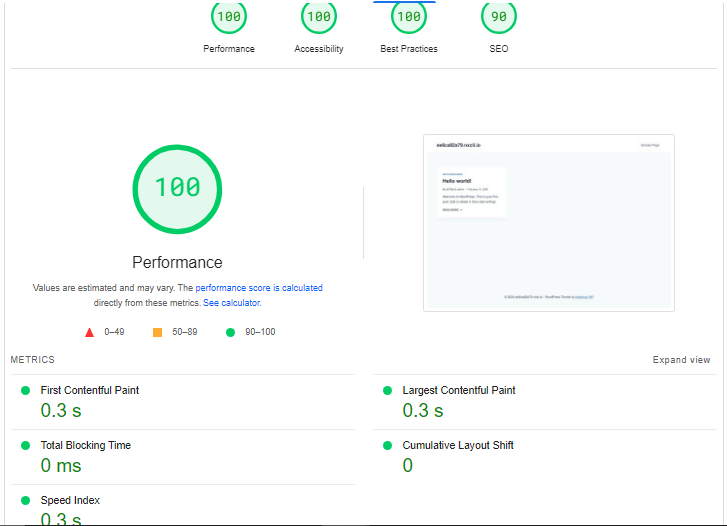Click the '0' Cumulative Layout Shift value
The width and height of the screenshot is (727, 526).
(x=408, y=465)
